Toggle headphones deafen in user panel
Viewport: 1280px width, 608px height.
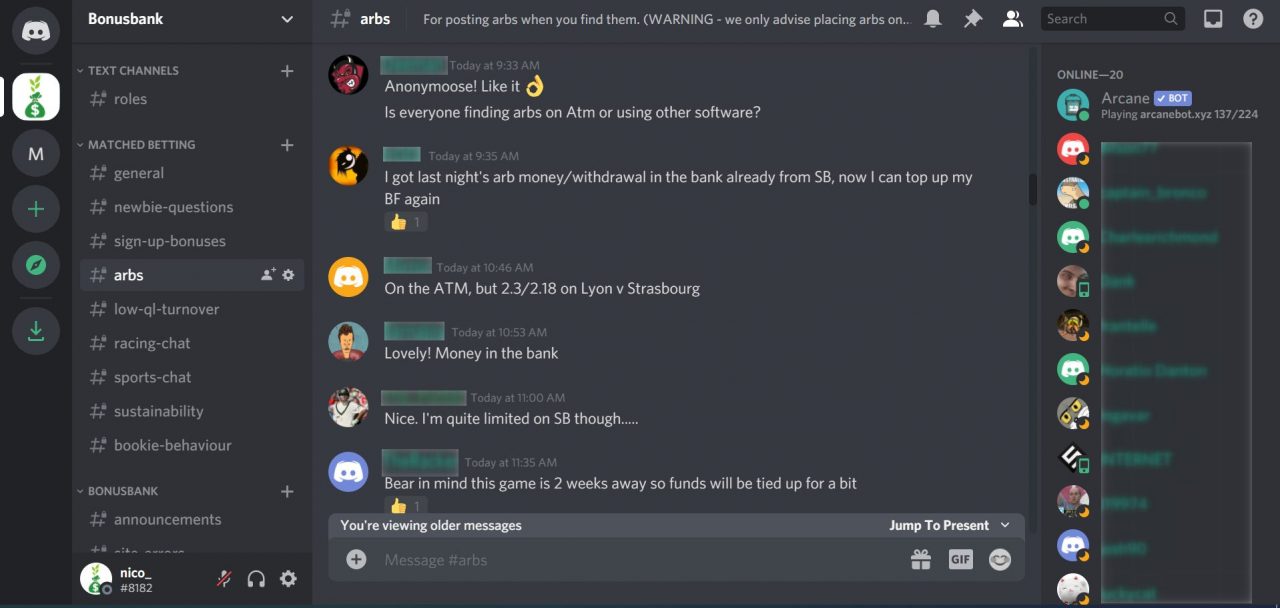(256, 579)
